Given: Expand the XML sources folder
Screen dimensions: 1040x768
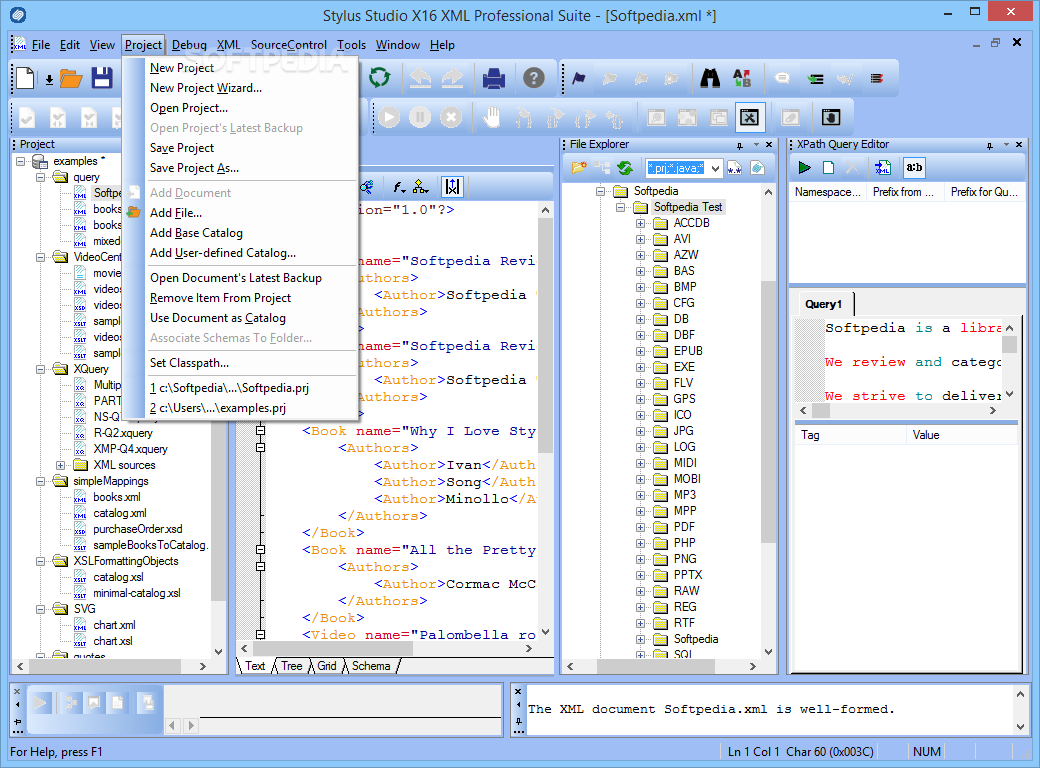Looking at the screenshot, I should tap(60, 465).
